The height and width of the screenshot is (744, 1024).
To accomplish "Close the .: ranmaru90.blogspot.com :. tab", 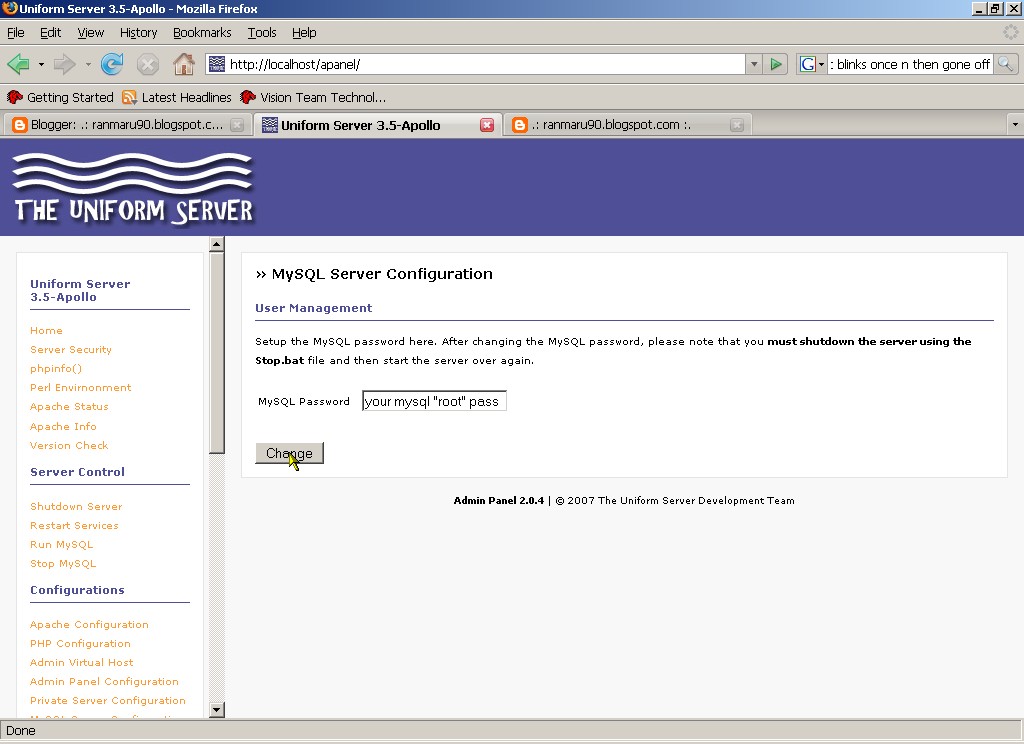I will (737, 125).
